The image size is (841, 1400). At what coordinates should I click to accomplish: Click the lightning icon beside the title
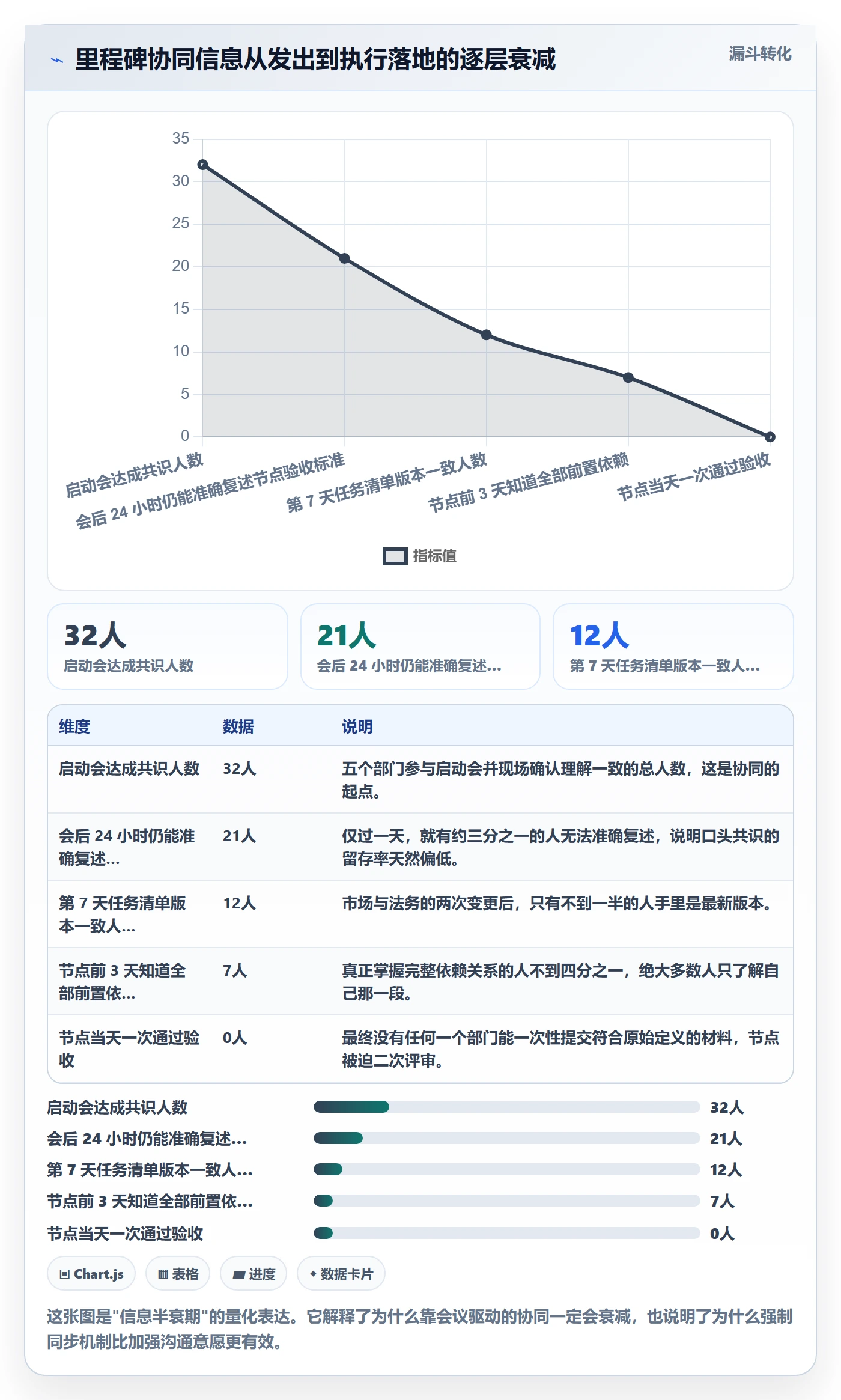pos(57,60)
